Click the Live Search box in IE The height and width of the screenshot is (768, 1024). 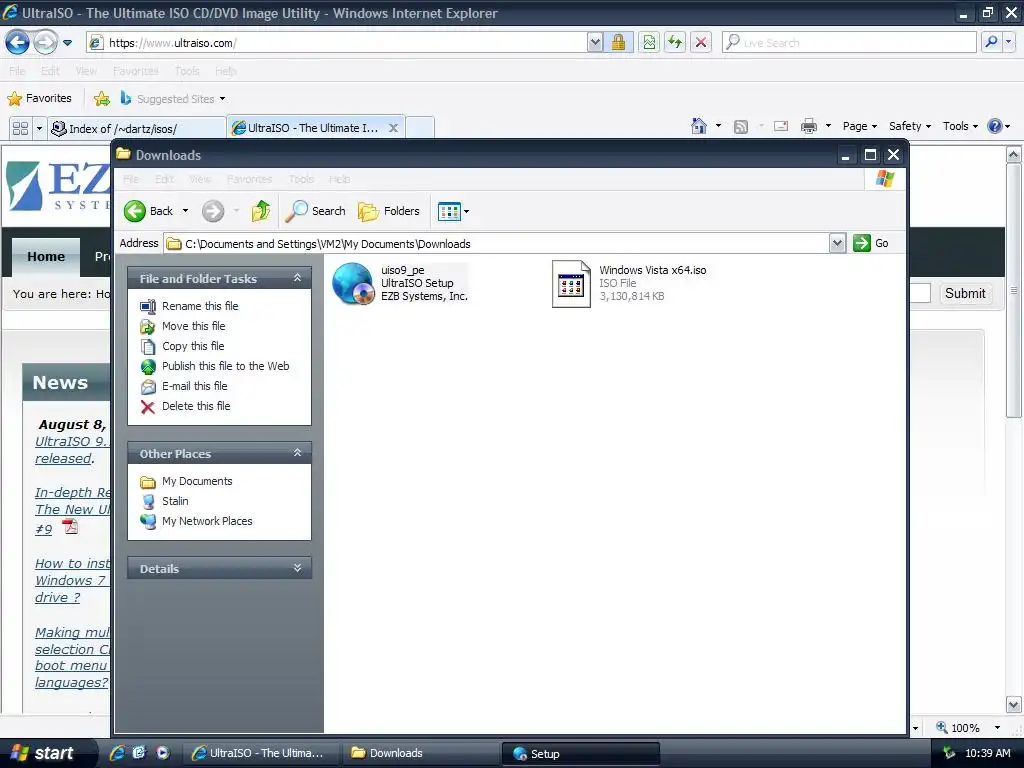849,43
